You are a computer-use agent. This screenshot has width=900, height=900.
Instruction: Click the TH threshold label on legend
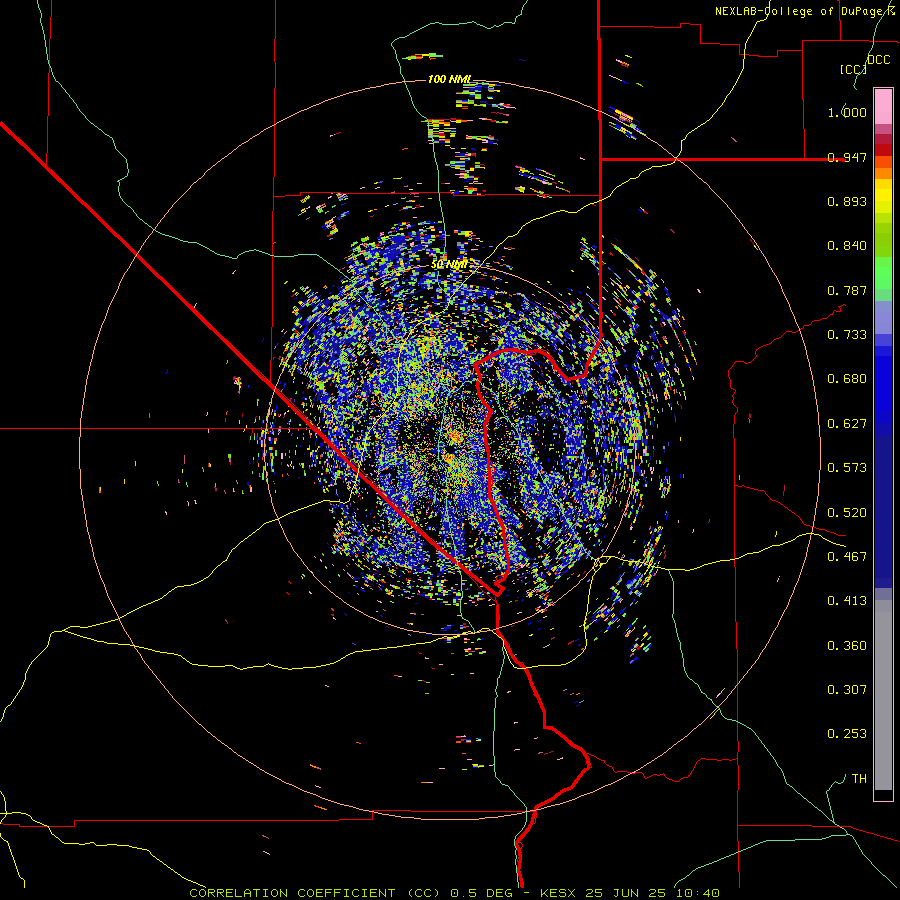[x=859, y=779]
